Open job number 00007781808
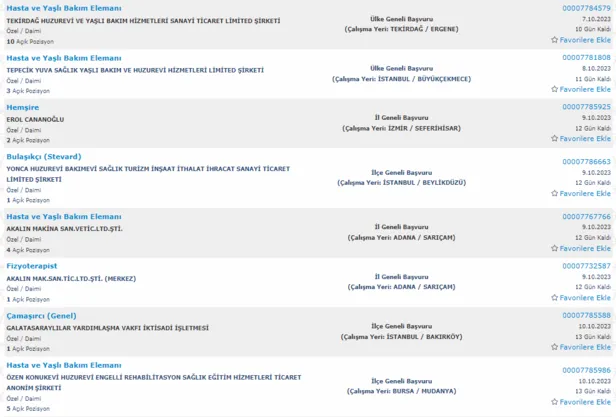This screenshot has width=616, height=417. click(x=585, y=57)
